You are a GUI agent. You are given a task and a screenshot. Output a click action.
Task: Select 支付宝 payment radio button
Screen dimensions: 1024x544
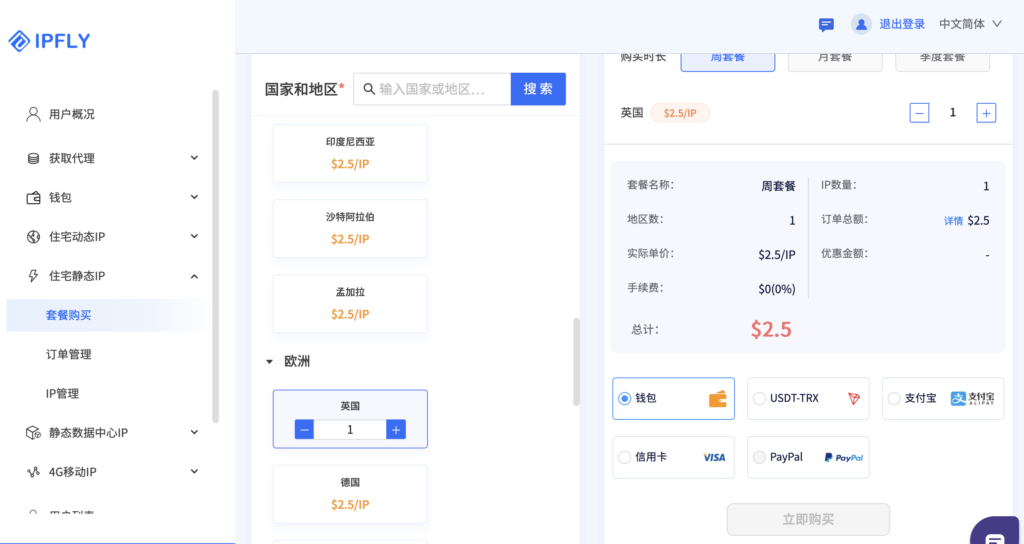[x=895, y=398]
